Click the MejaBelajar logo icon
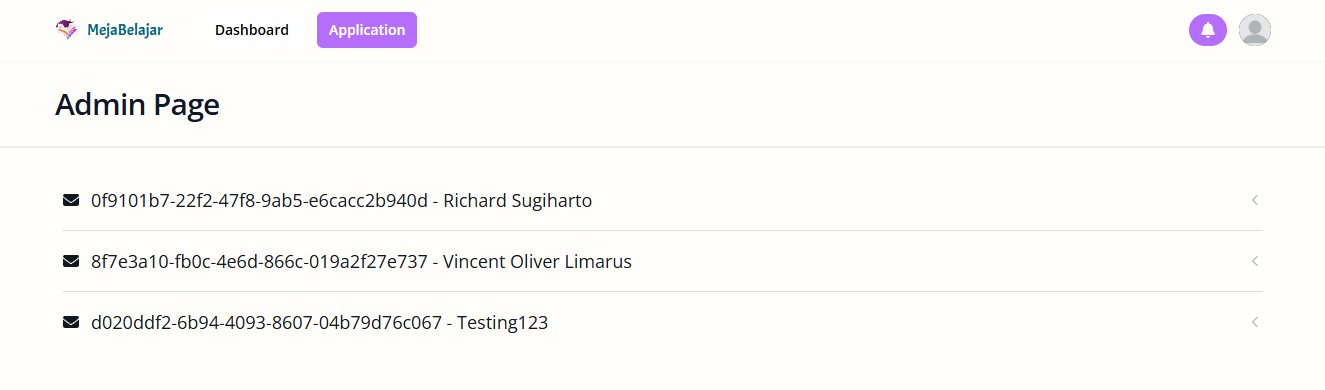1325x390 pixels. click(x=66, y=30)
